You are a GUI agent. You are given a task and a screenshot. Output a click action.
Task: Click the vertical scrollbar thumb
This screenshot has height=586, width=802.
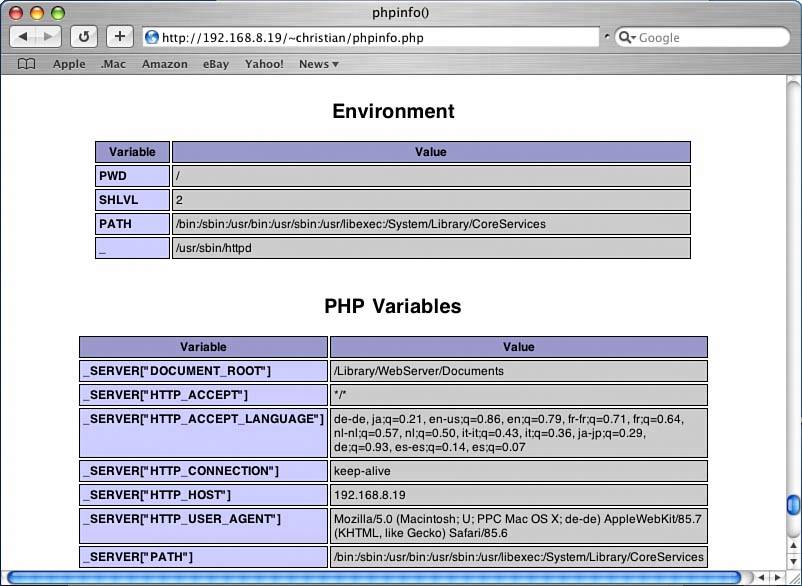[x=793, y=505]
